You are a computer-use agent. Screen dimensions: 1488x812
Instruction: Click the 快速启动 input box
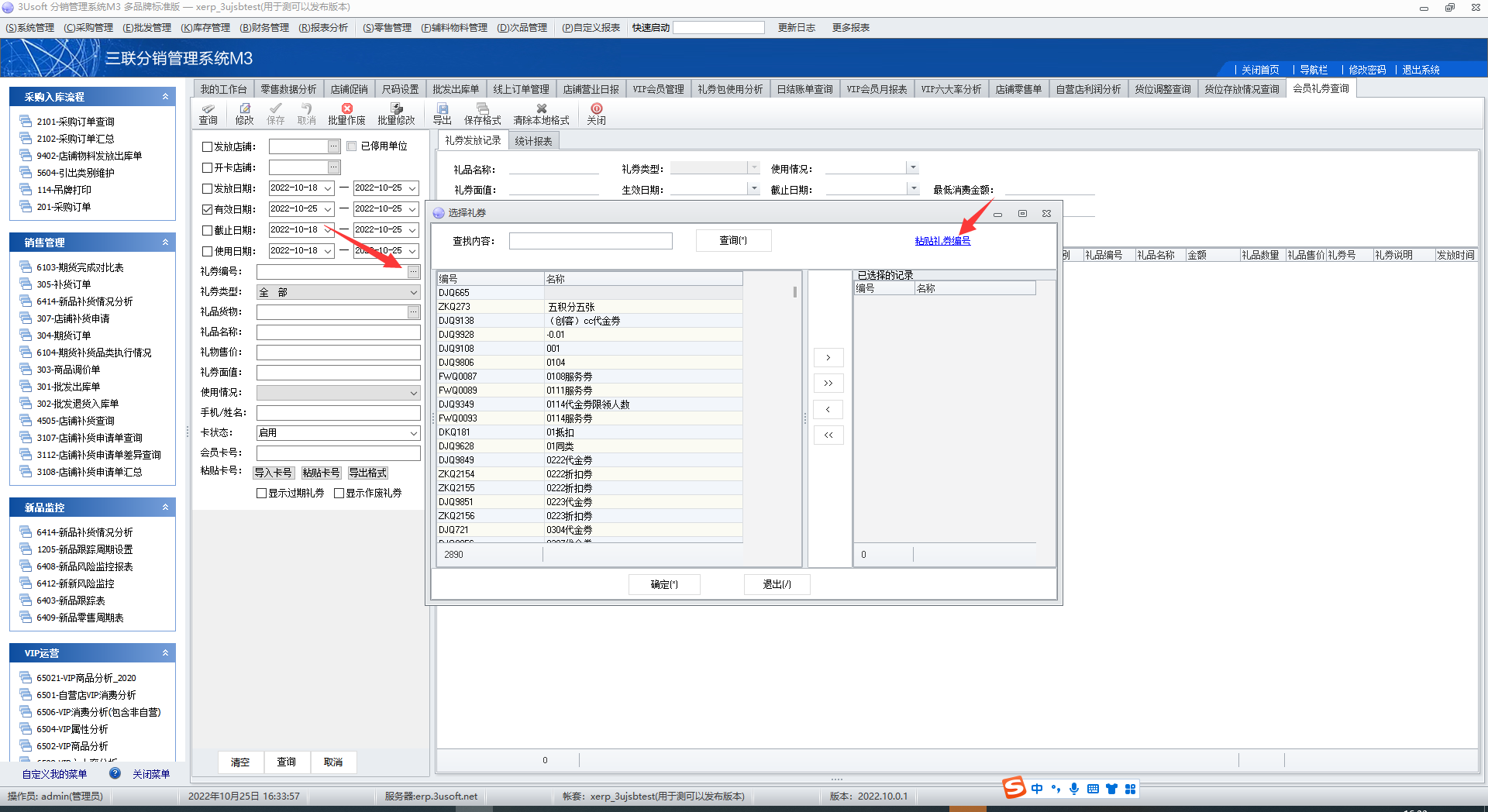(x=719, y=28)
